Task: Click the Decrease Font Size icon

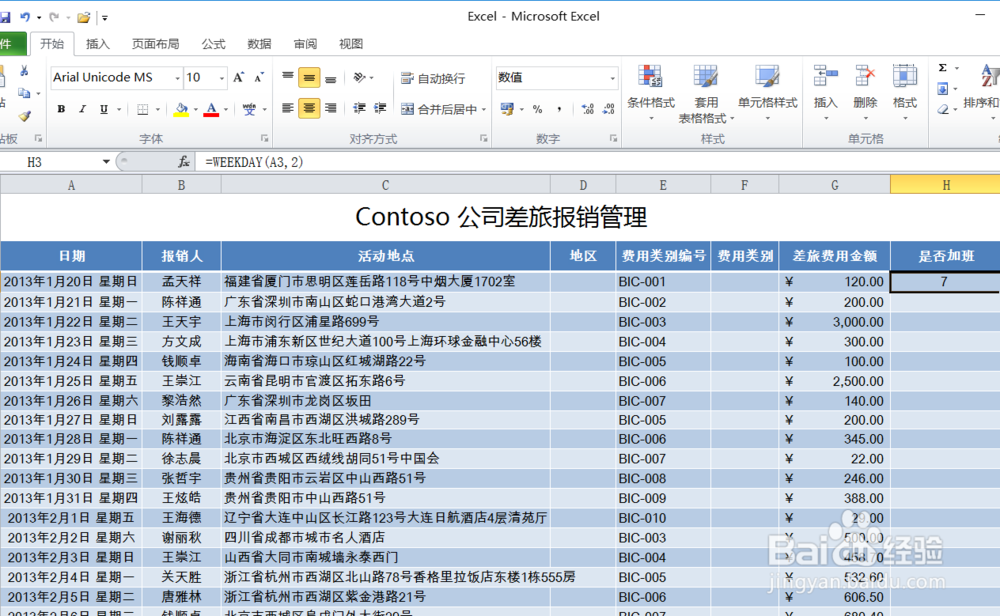Action: [x=259, y=78]
